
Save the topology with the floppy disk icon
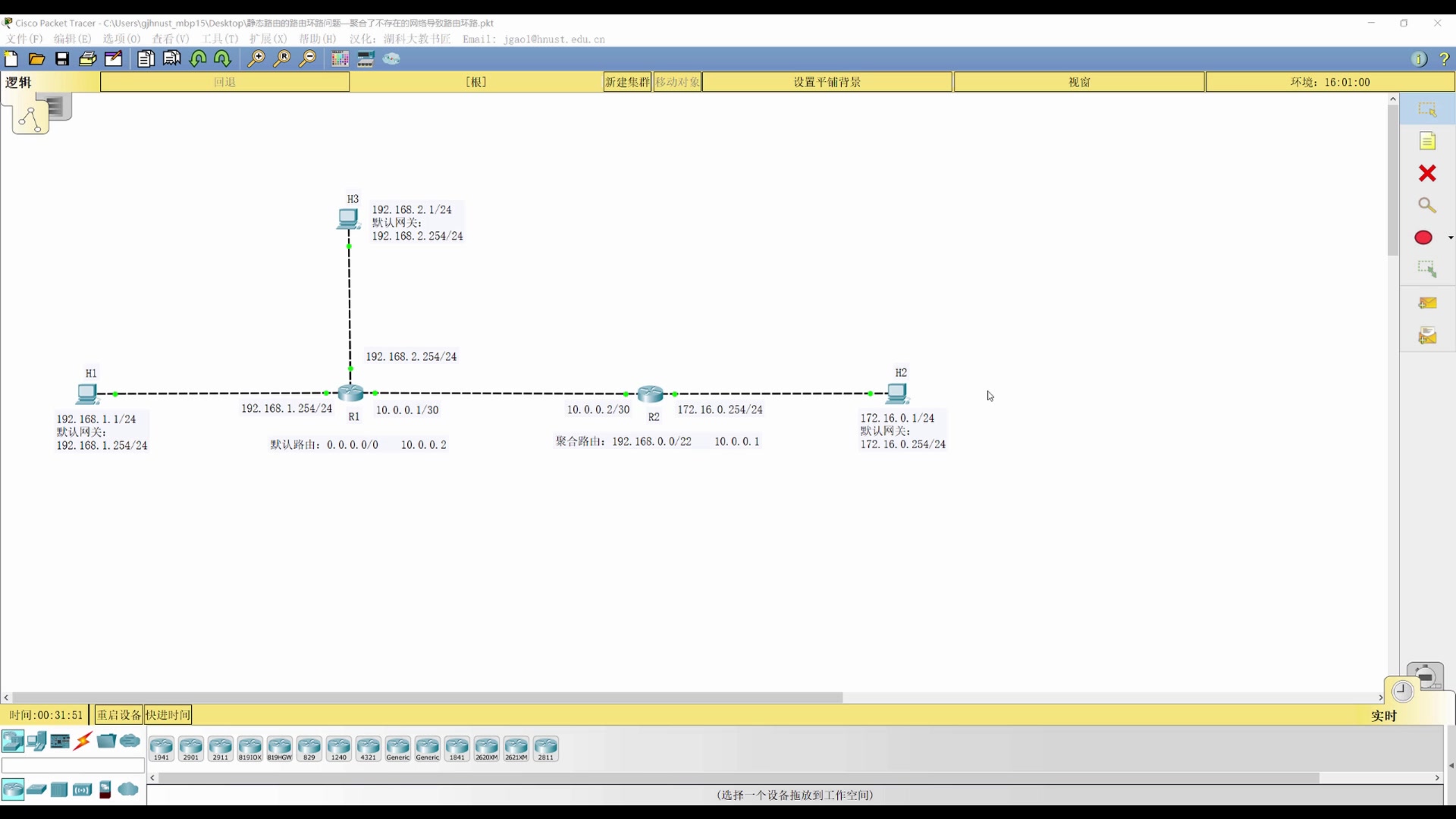(x=62, y=59)
